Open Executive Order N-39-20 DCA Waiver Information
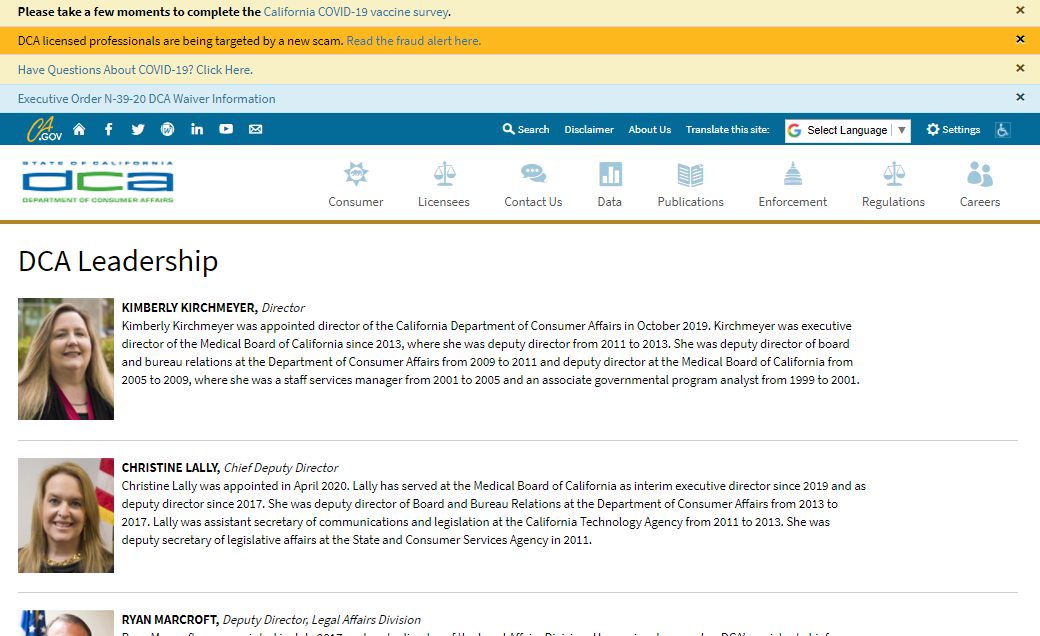The width and height of the screenshot is (1040, 636). tap(147, 99)
